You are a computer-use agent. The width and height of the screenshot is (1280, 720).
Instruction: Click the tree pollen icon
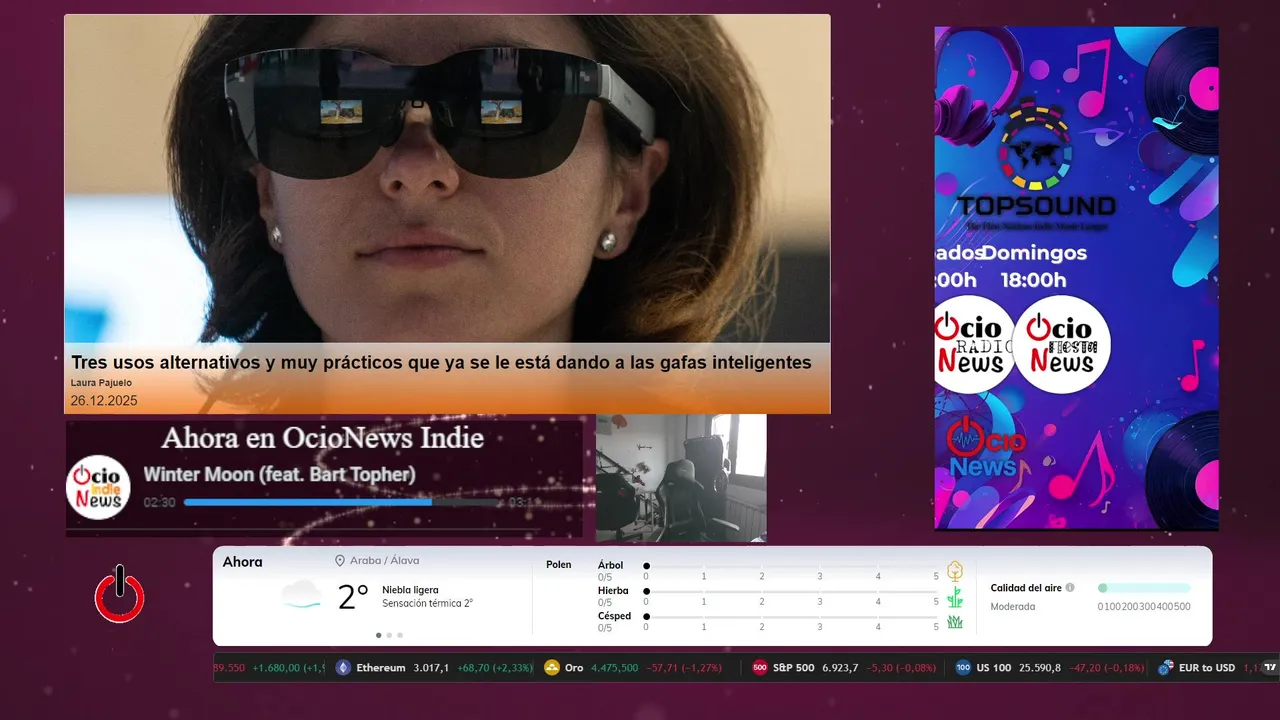(x=955, y=571)
